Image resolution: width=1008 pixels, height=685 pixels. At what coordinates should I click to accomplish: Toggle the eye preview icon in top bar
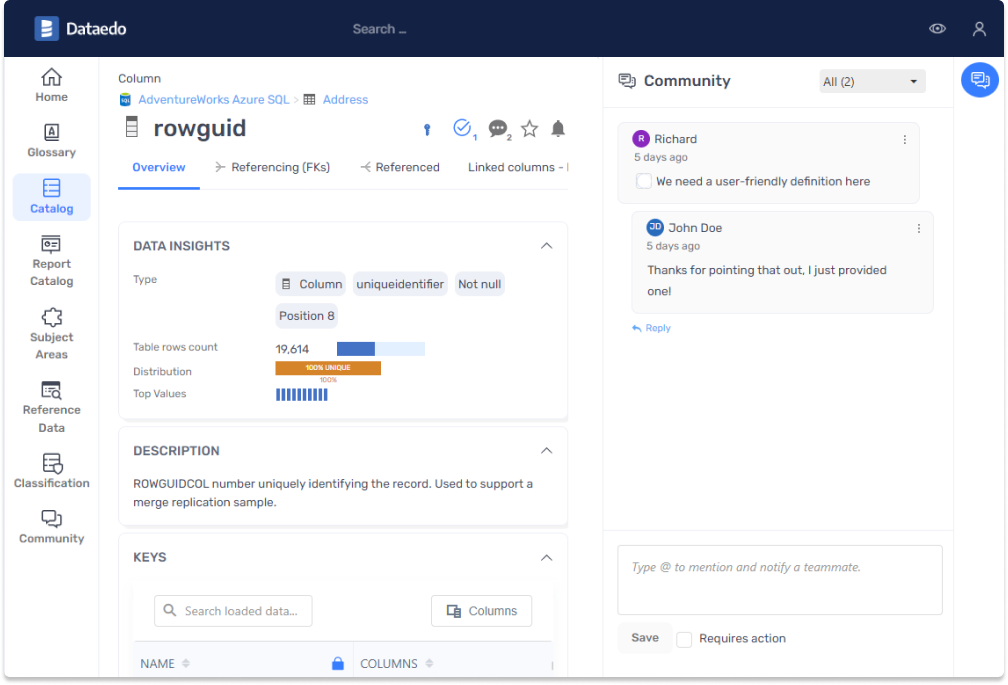[937, 29]
